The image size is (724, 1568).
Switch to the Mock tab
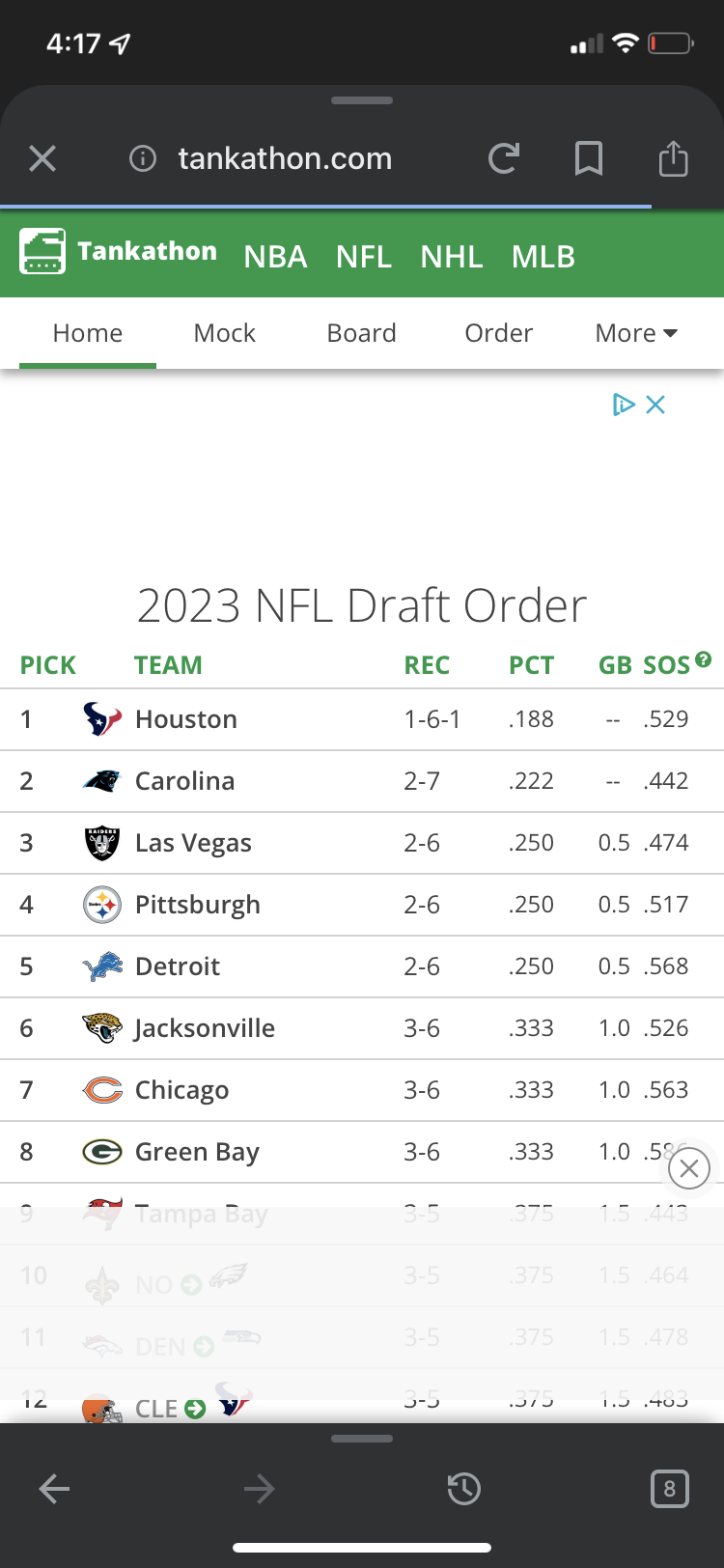[224, 333]
